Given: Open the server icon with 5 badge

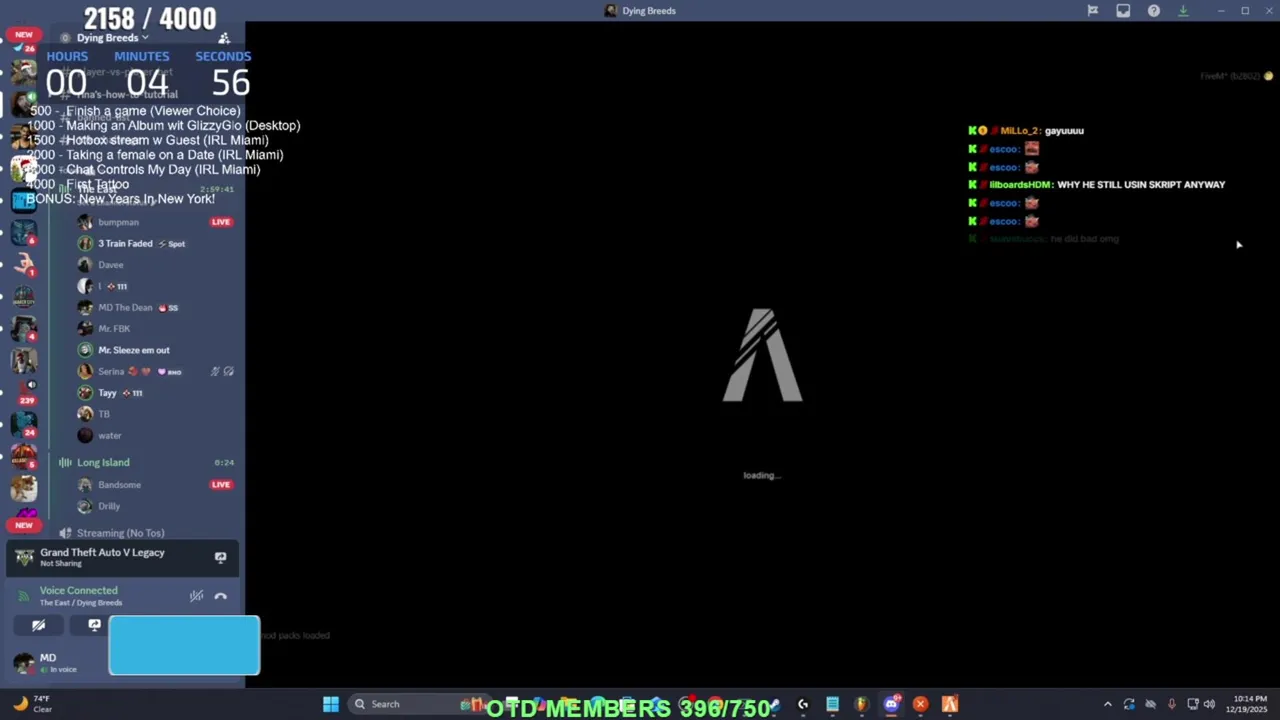Looking at the screenshot, I should [x=24, y=456].
